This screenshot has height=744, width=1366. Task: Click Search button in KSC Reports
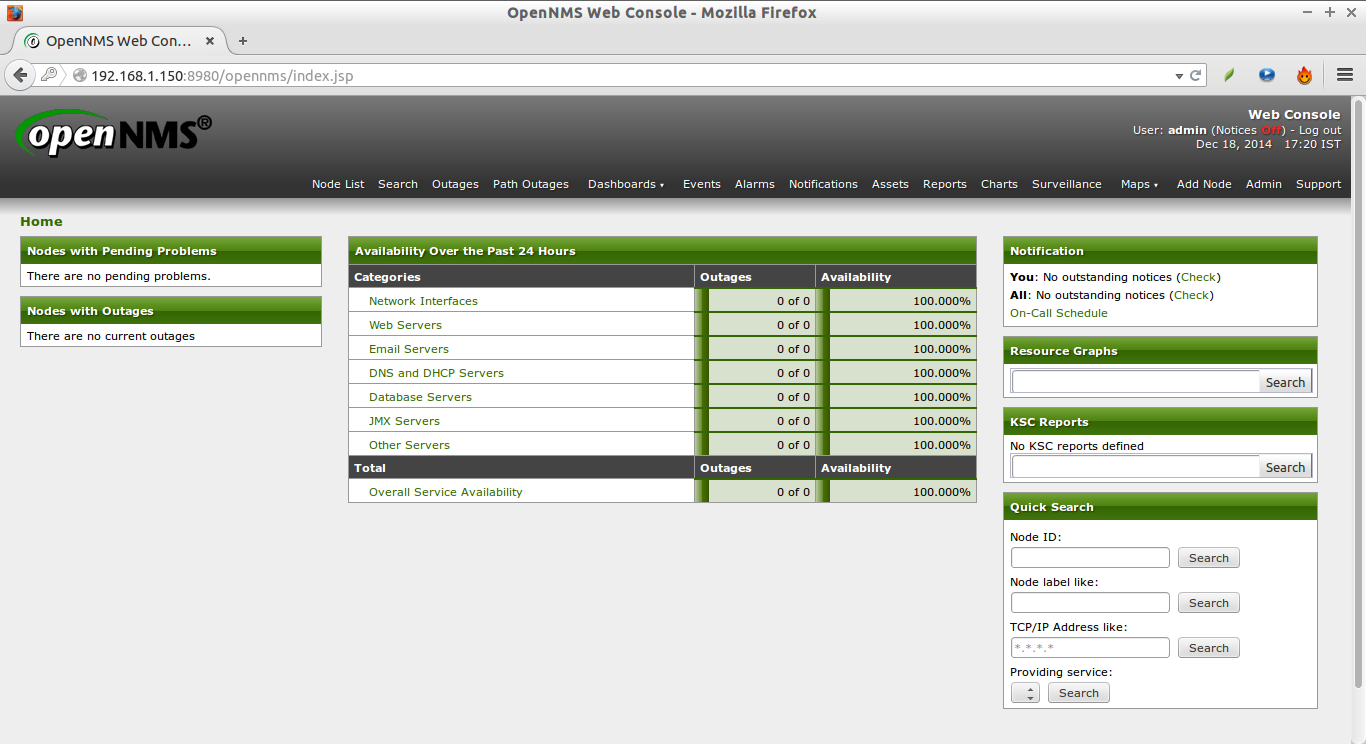1285,467
